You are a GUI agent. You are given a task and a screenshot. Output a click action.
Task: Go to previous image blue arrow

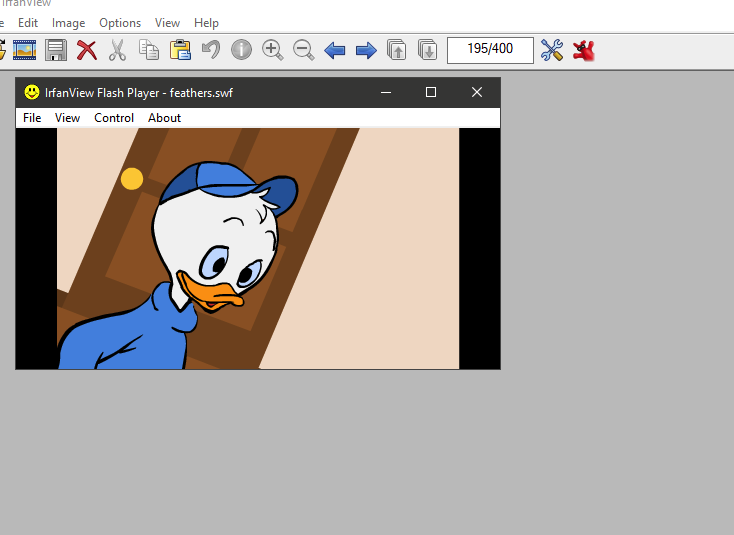pyautogui.click(x=335, y=50)
